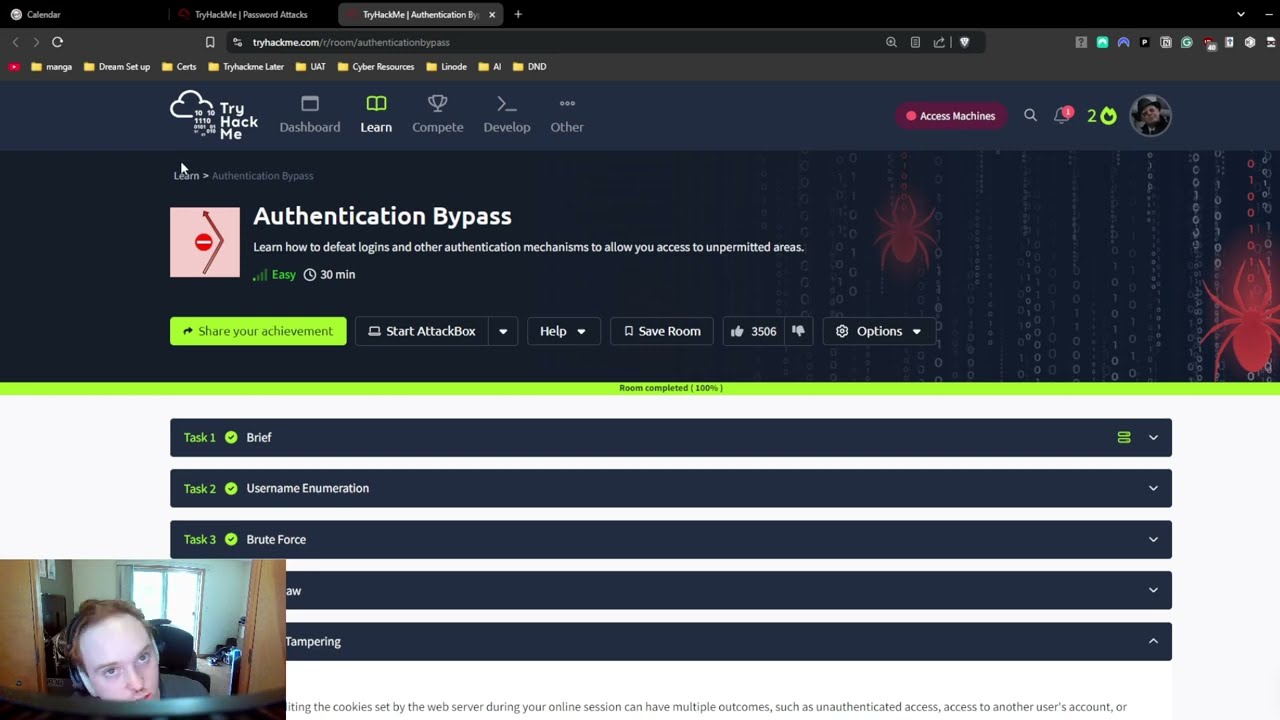Open the YouTube bookmark icon

[14, 66]
